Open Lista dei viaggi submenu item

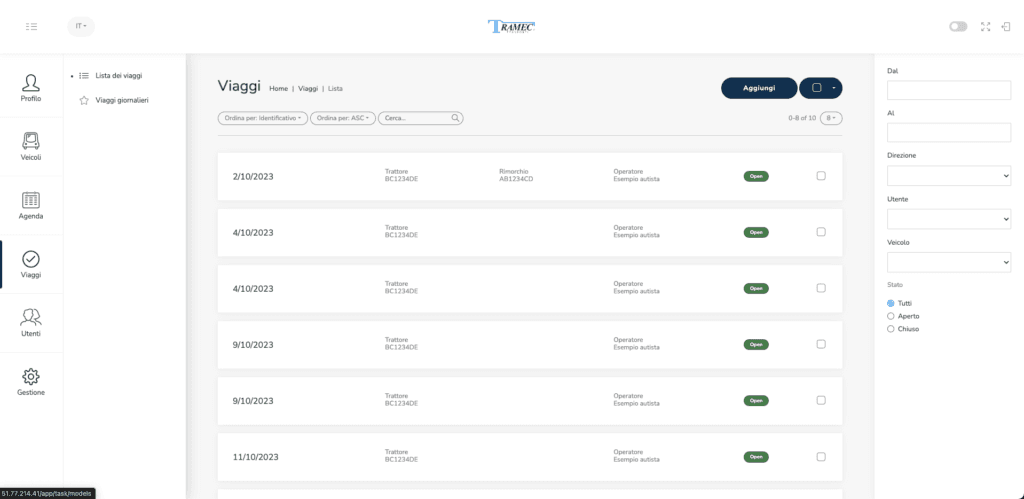(x=119, y=76)
